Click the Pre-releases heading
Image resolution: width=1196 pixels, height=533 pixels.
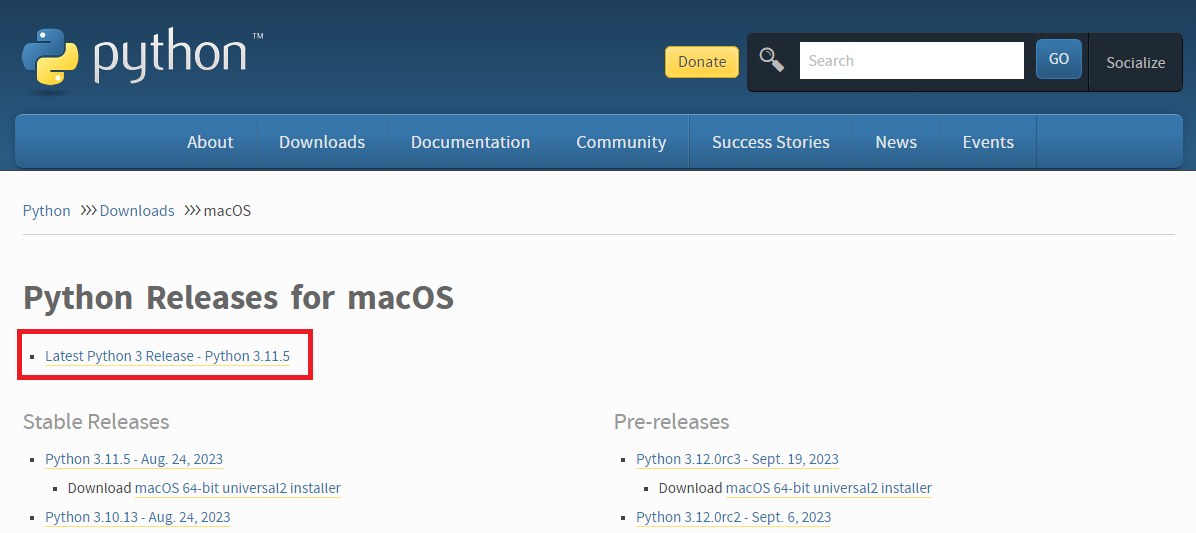click(671, 422)
